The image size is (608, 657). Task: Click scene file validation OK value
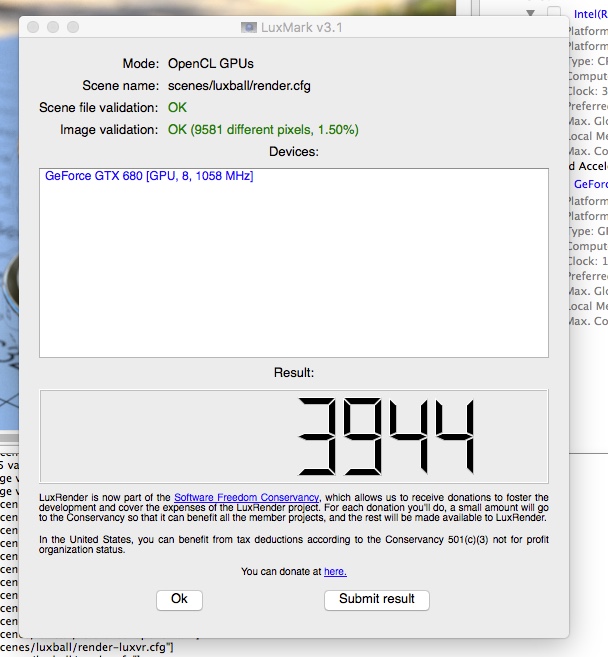[177, 108]
